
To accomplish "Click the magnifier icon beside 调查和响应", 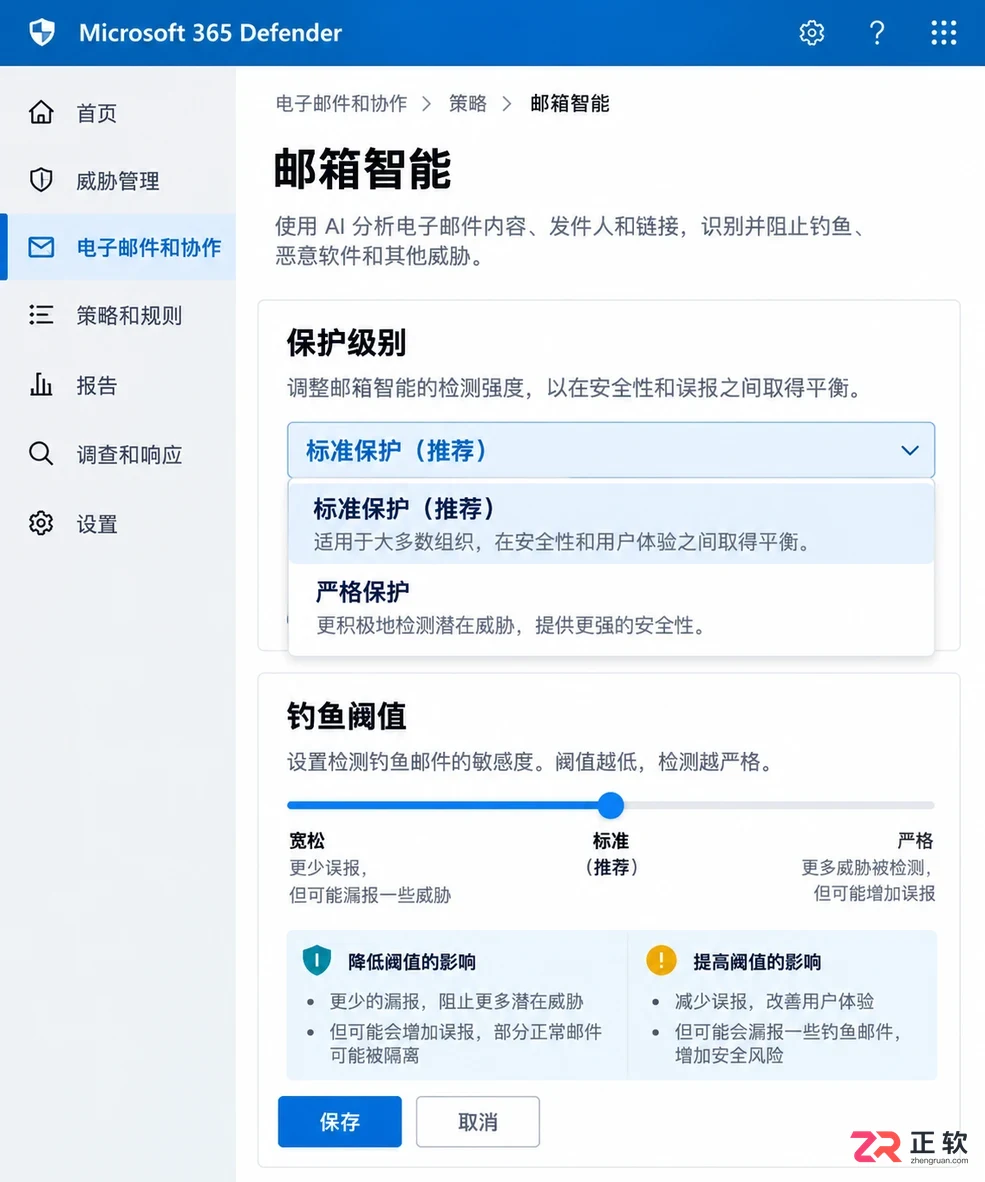I will click(x=41, y=454).
